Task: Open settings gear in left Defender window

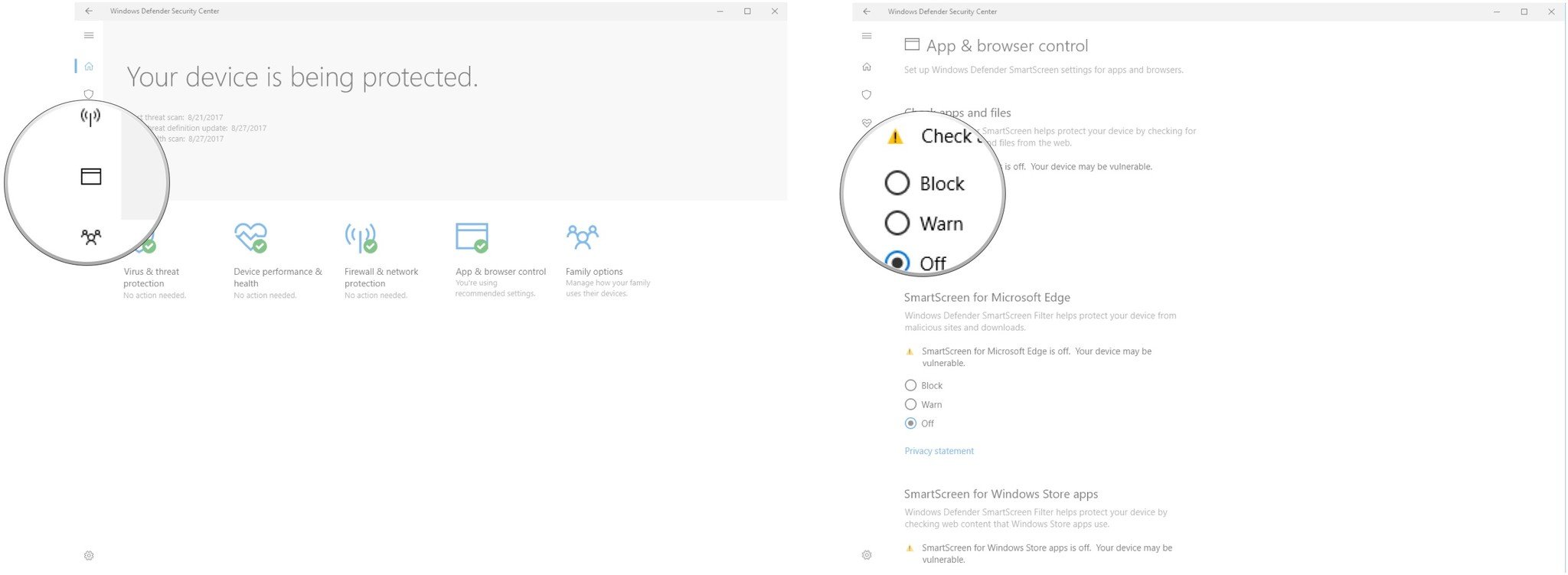Action: [89, 556]
